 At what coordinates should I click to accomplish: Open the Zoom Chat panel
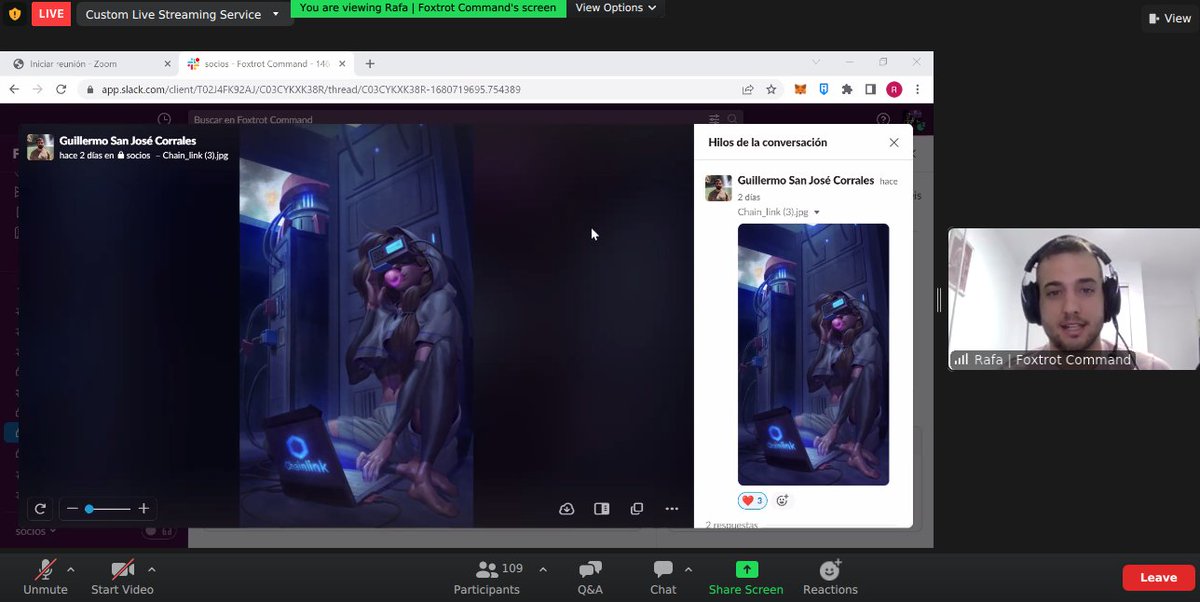point(663,577)
